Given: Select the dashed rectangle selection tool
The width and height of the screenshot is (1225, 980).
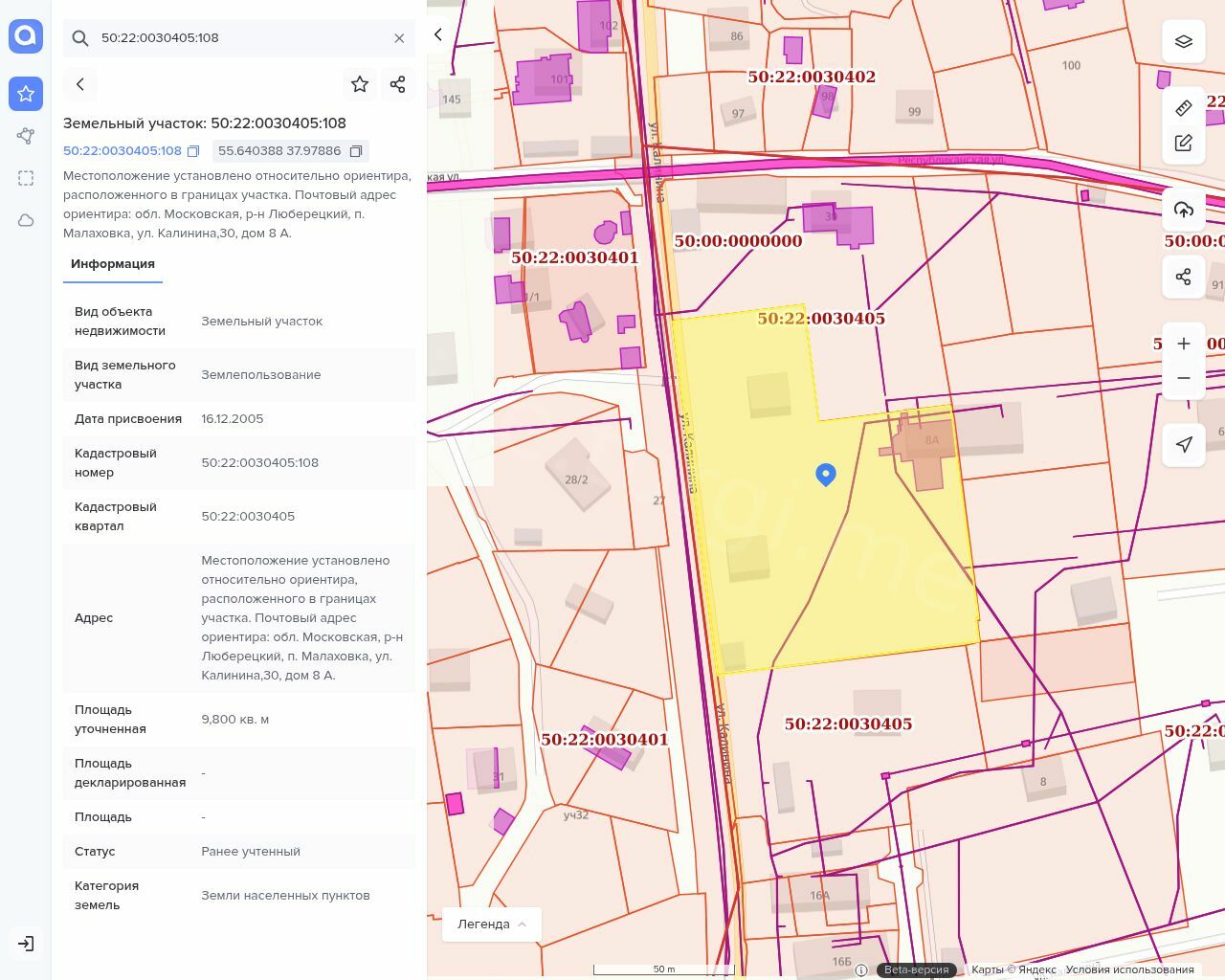Looking at the screenshot, I should pyautogui.click(x=26, y=178).
